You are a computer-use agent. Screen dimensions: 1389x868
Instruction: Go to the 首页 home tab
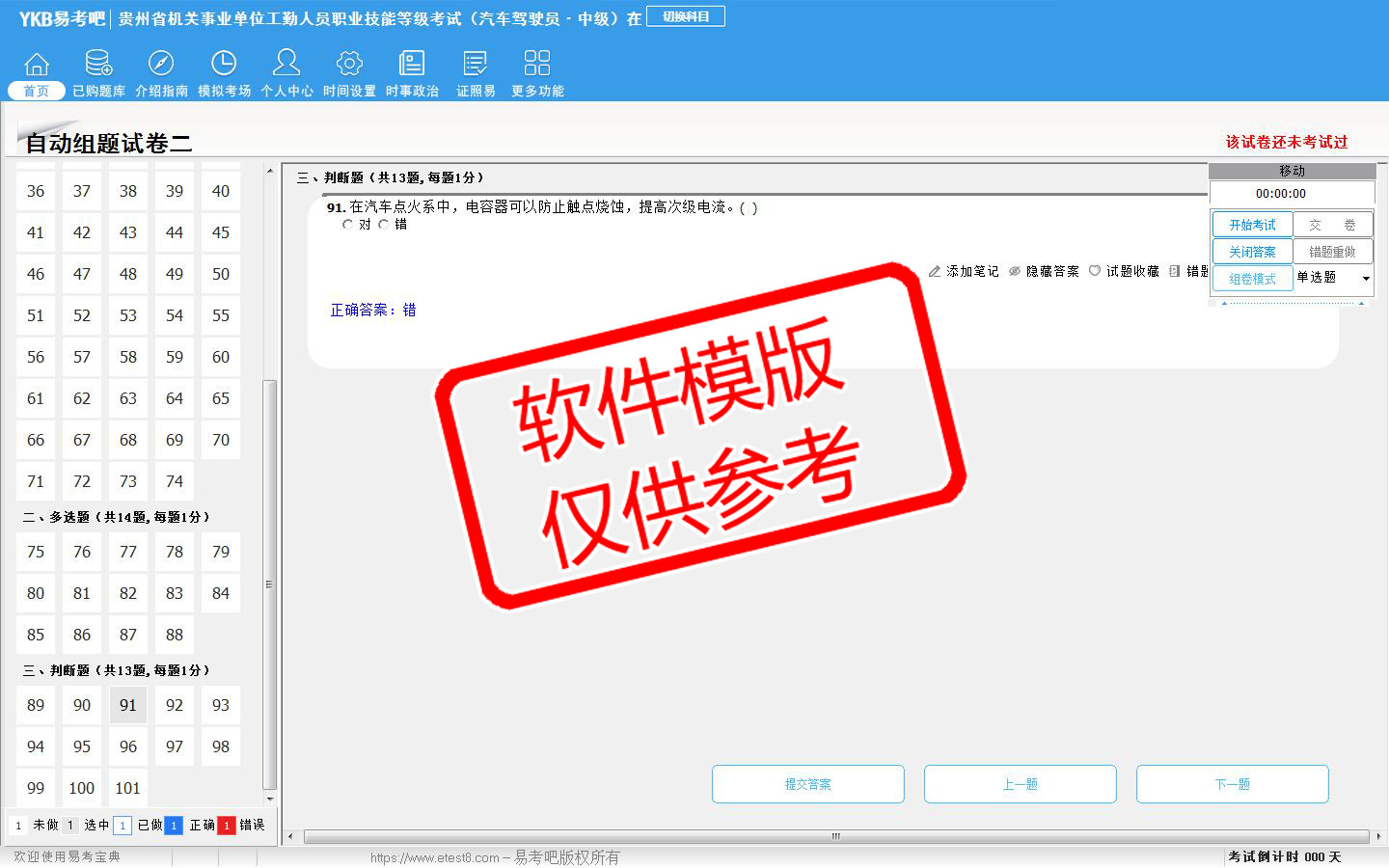[x=37, y=91]
